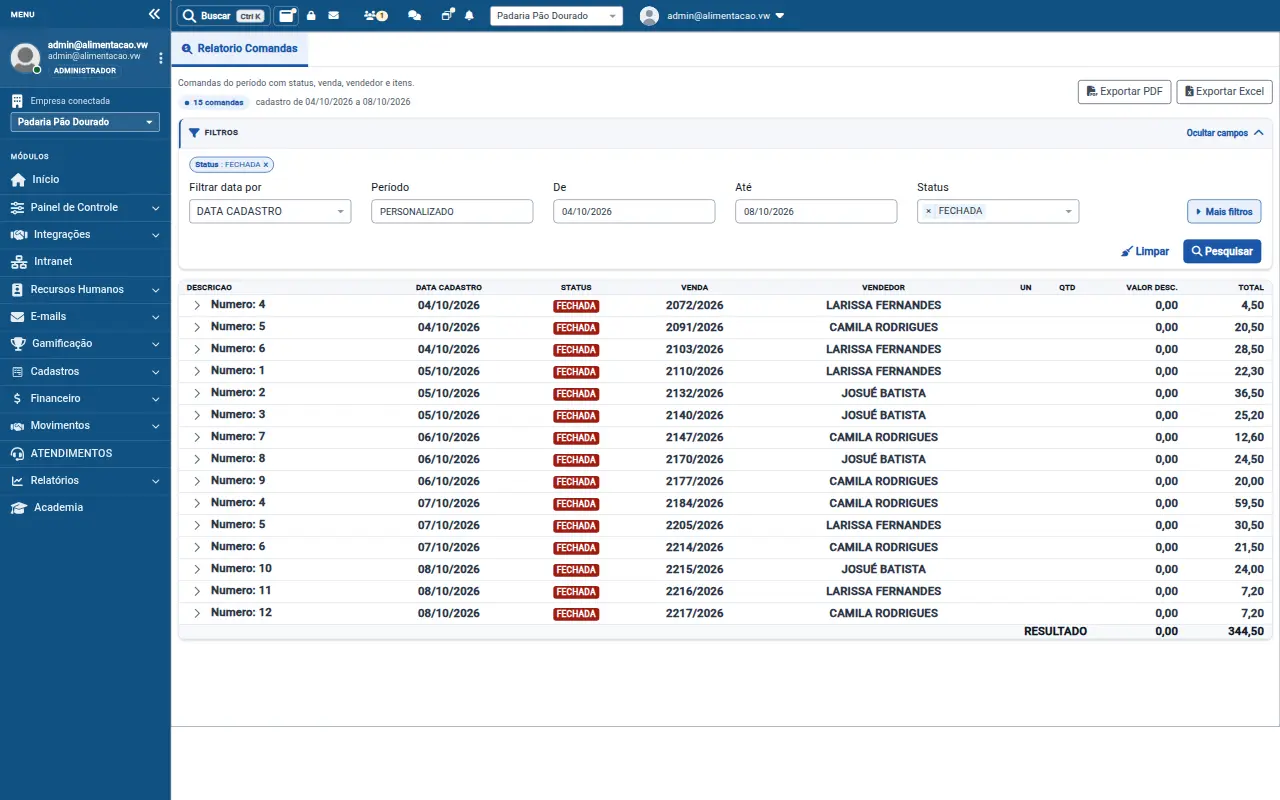1280x800 pixels.
Task: Open the Filtrar data por dropdown
Action: pos(270,211)
